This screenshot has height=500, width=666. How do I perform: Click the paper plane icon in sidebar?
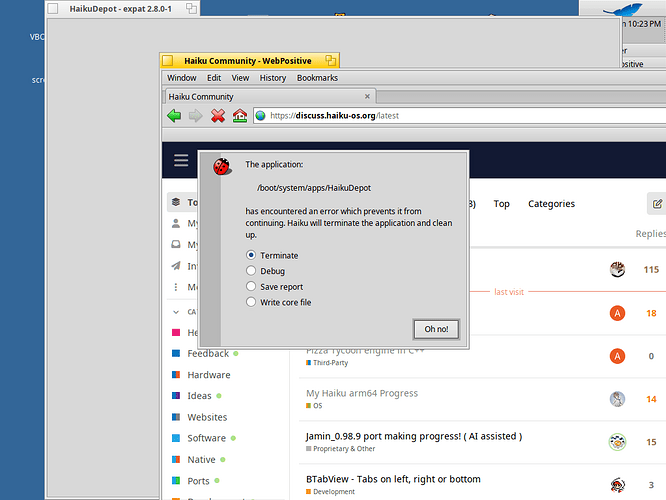[175, 266]
